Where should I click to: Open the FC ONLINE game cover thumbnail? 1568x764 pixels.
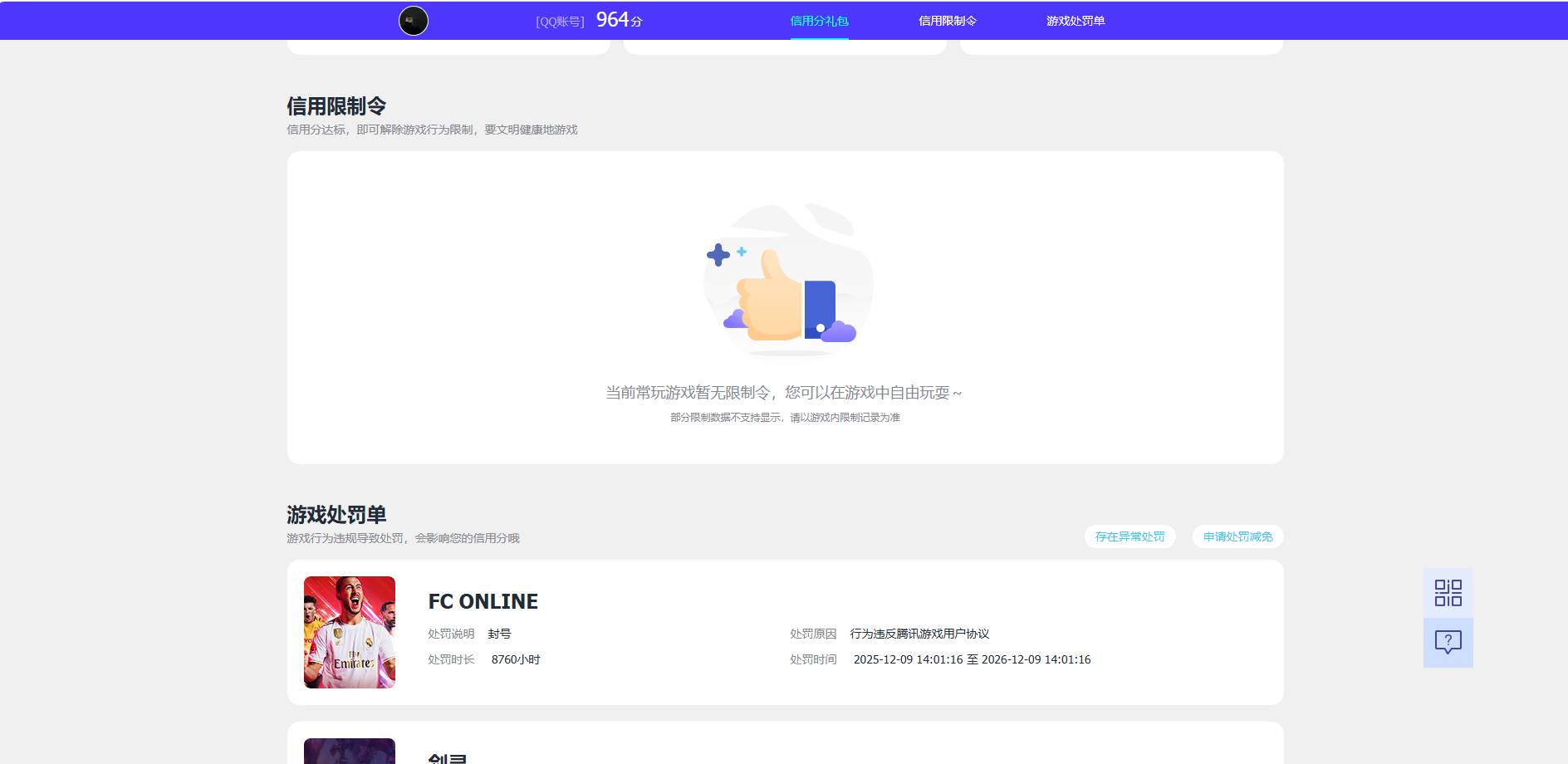click(350, 632)
